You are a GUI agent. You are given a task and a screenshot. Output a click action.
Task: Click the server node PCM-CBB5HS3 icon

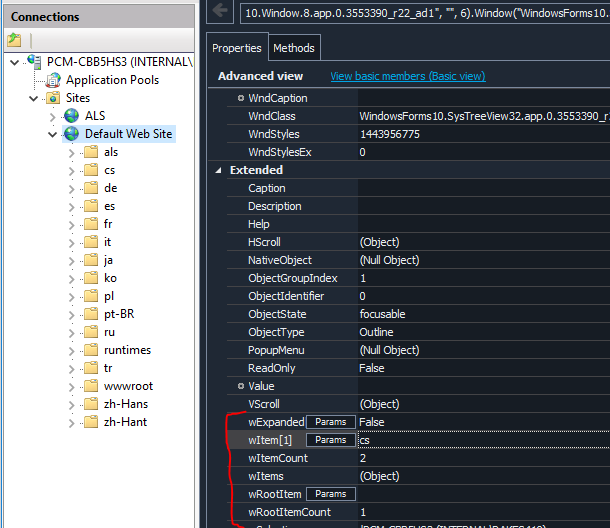35,62
